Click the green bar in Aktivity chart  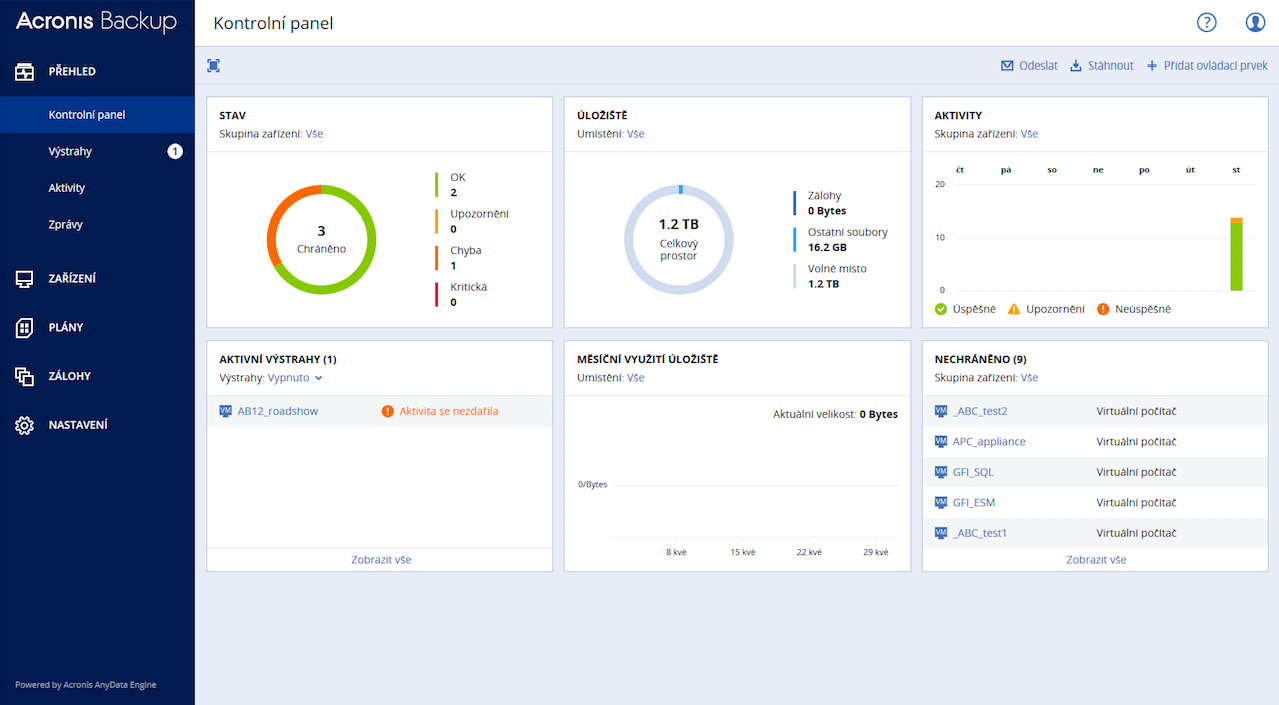[1236, 257]
